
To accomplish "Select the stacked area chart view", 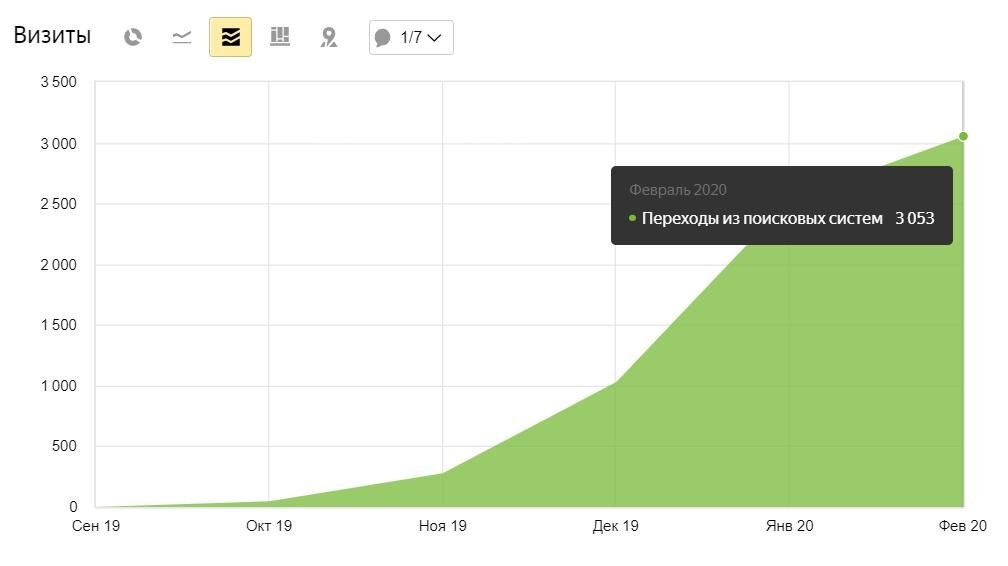I will [230, 37].
